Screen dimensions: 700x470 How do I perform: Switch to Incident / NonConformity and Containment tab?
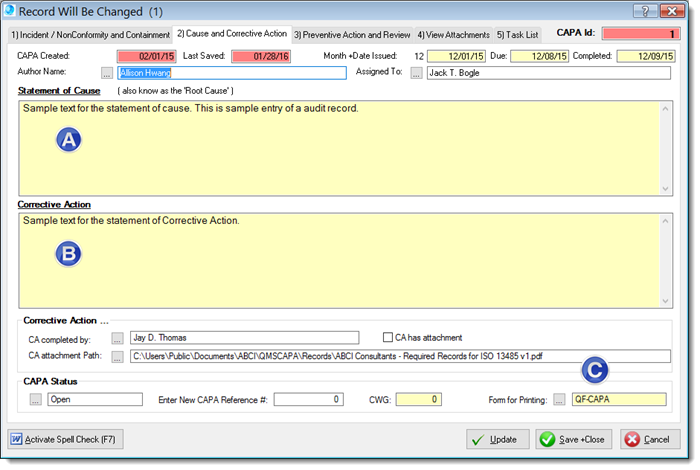tap(89, 34)
